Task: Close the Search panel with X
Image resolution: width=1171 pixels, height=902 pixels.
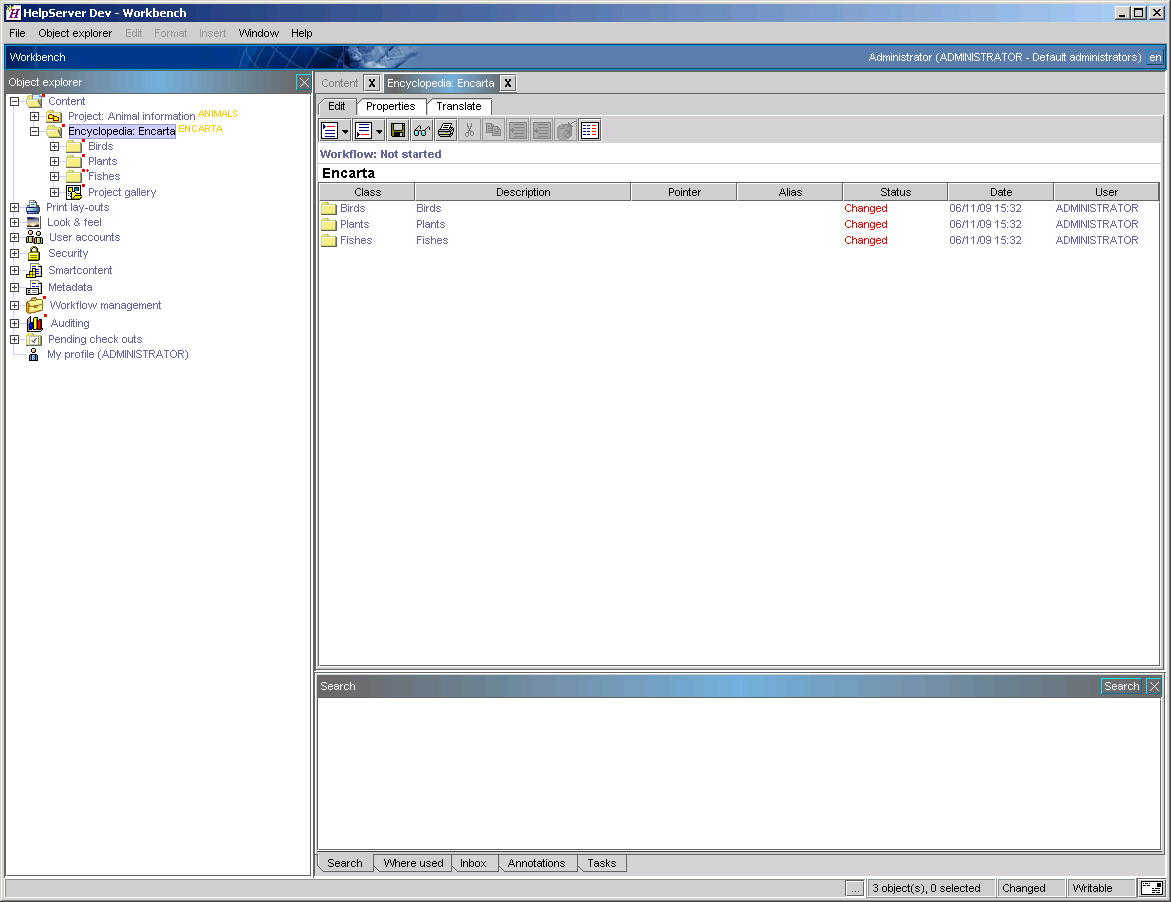Action: click(x=1154, y=686)
